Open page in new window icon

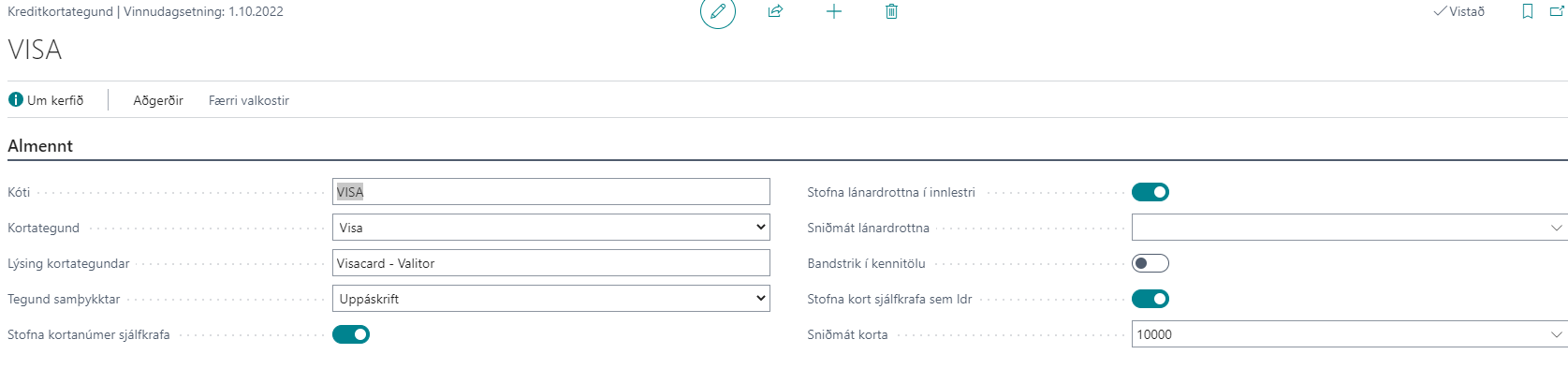coord(1558,11)
